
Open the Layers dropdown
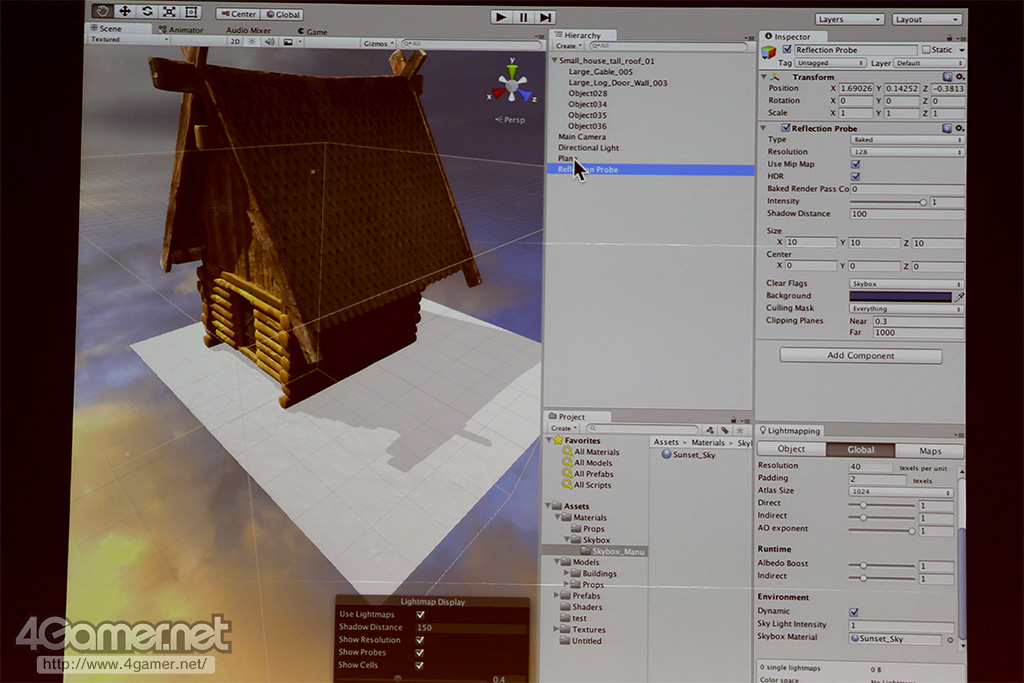click(850, 19)
